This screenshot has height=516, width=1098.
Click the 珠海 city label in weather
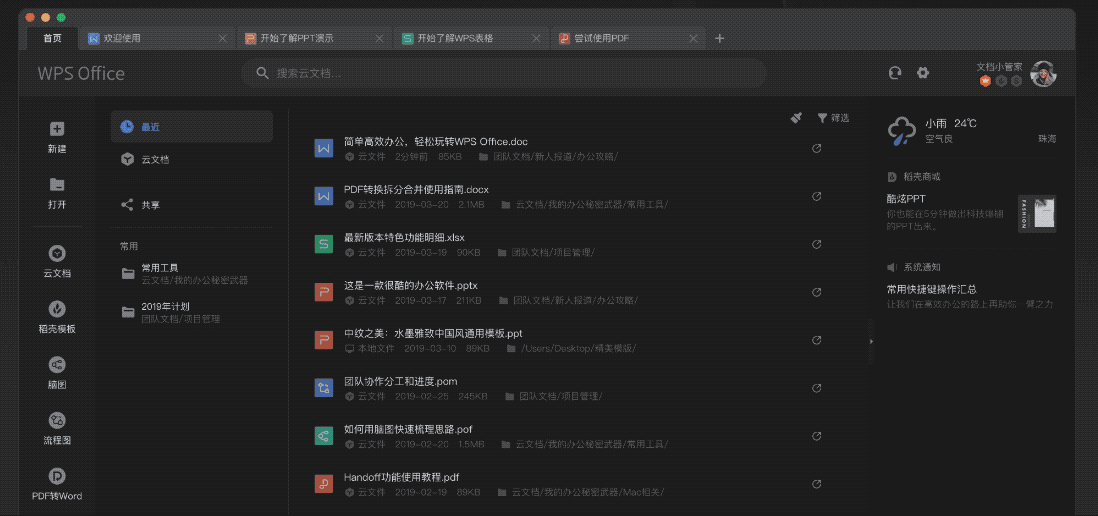pyautogui.click(x=1047, y=139)
